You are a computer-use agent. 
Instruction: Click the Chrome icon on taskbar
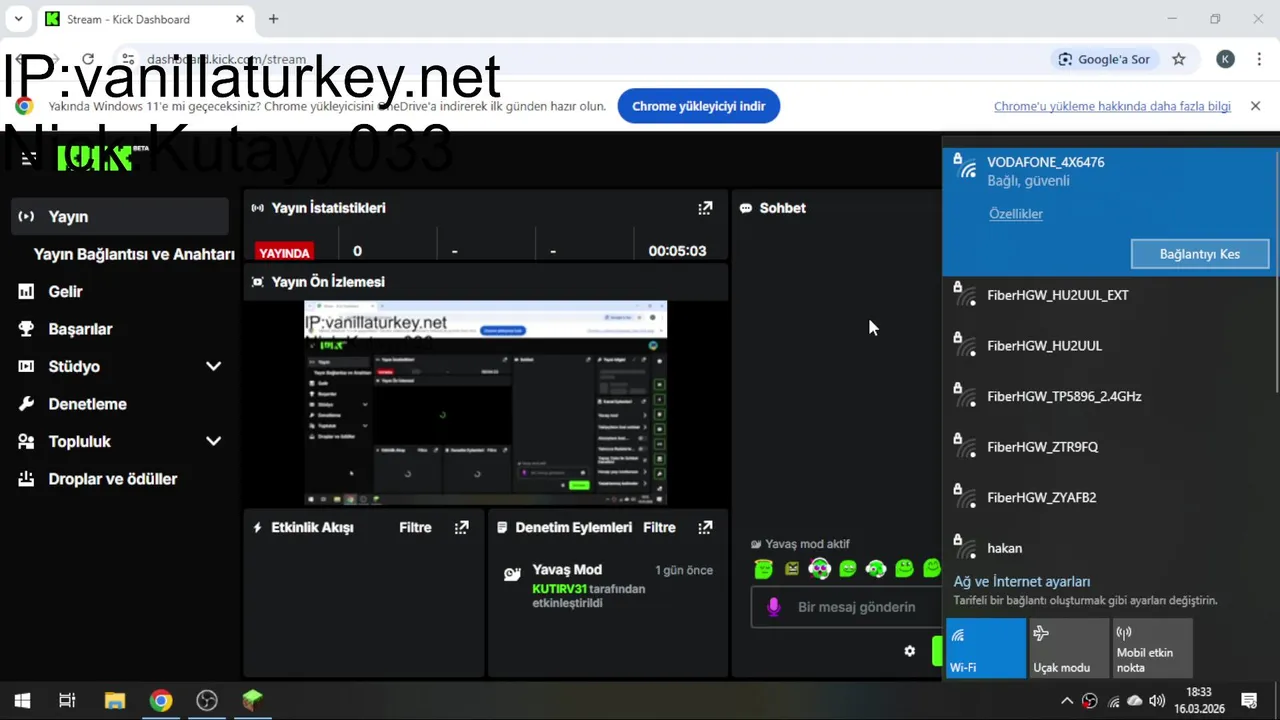pyautogui.click(x=161, y=701)
